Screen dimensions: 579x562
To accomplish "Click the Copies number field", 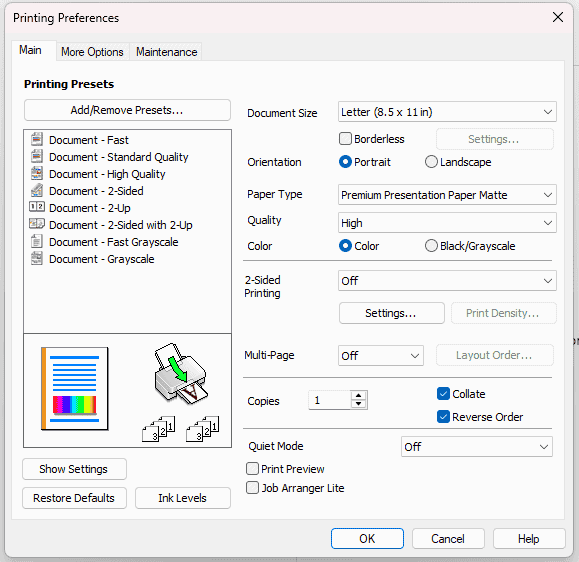I will click(x=330, y=400).
